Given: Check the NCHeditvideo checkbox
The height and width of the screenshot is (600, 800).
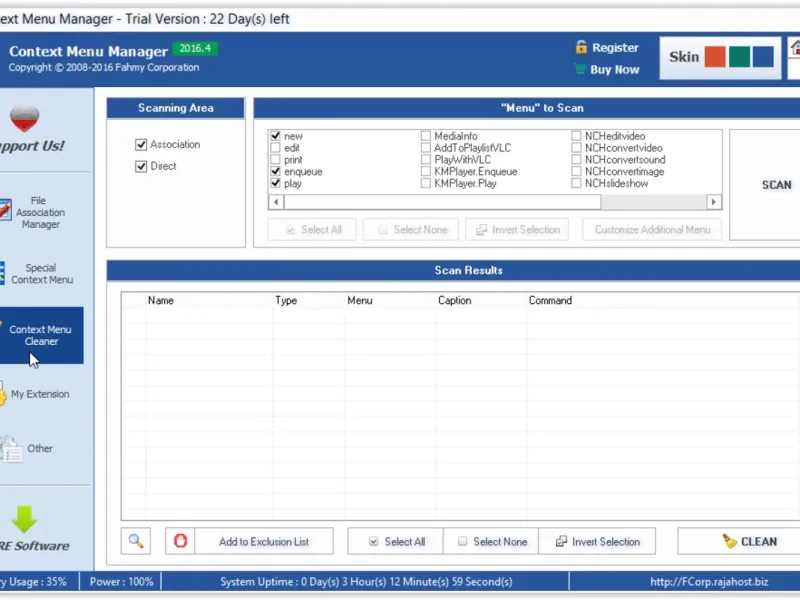Looking at the screenshot, I should click(x=576, y=136).
